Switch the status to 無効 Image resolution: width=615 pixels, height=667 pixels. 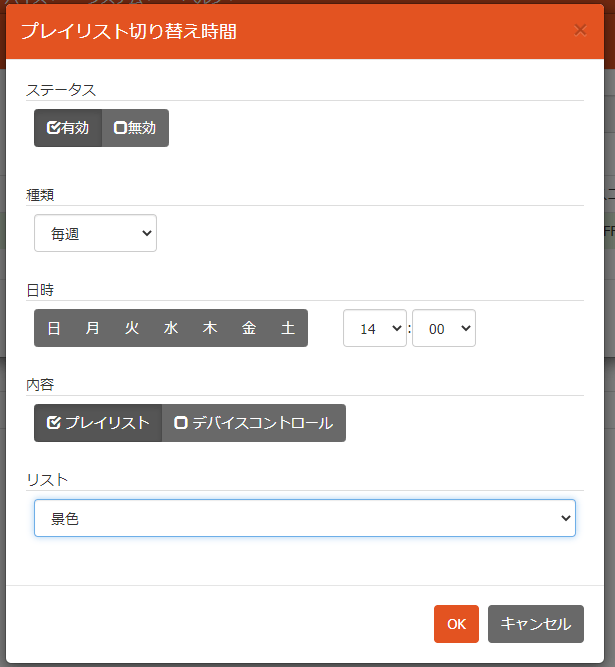click(x=135, y=128)
